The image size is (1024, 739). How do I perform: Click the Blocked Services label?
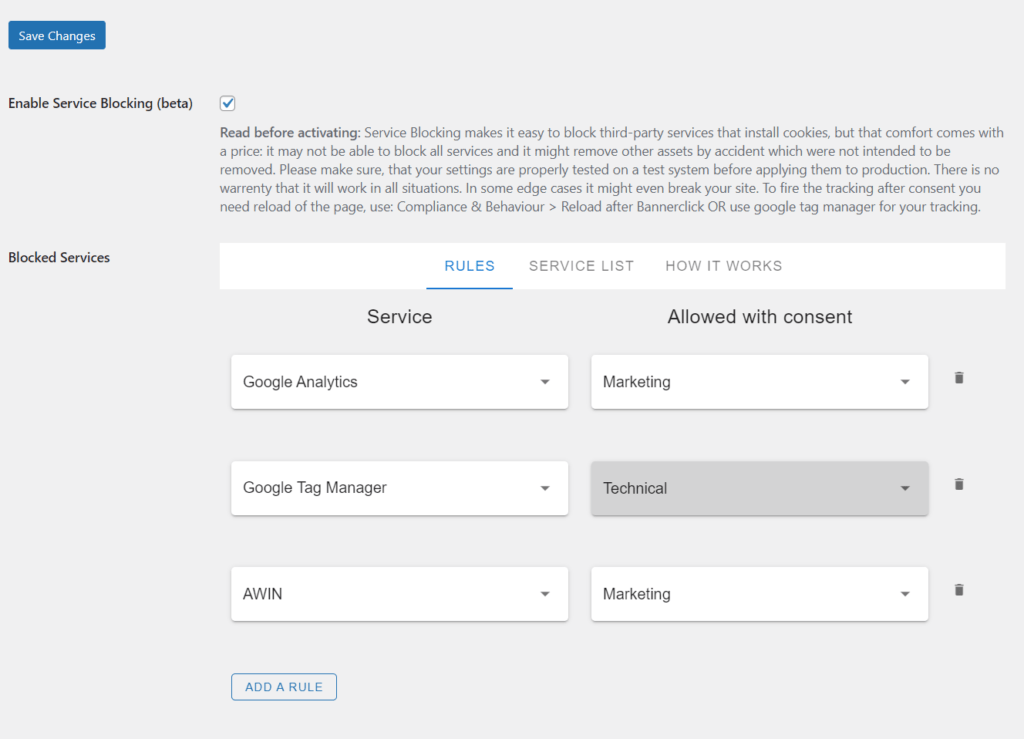point(59,257)
